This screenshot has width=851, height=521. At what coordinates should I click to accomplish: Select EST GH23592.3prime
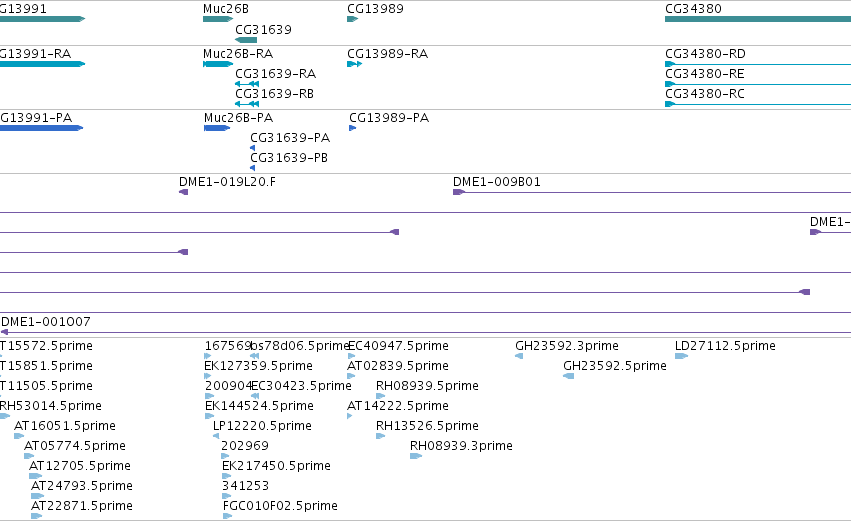point(567,346)
